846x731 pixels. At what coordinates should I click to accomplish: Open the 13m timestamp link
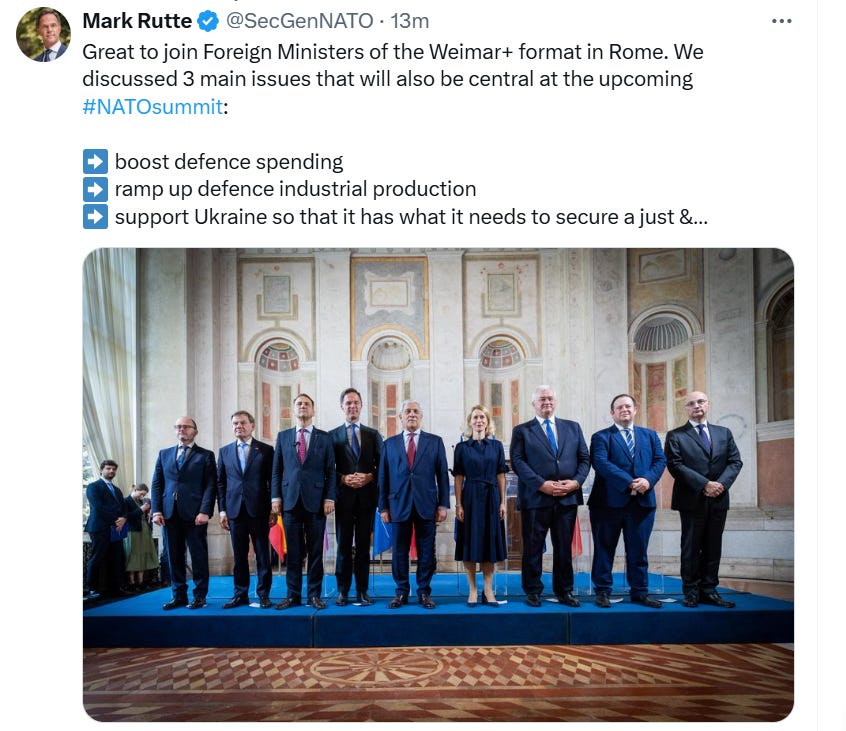point(410,22)
